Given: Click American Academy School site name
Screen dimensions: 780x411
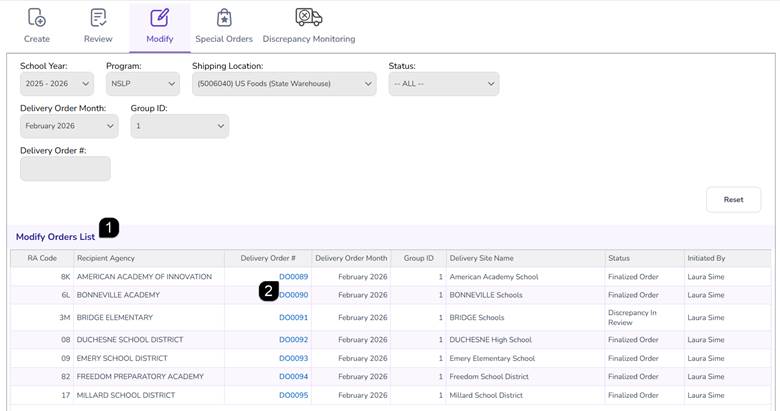Looking at the screenshot, I should [x=494, y=277].
